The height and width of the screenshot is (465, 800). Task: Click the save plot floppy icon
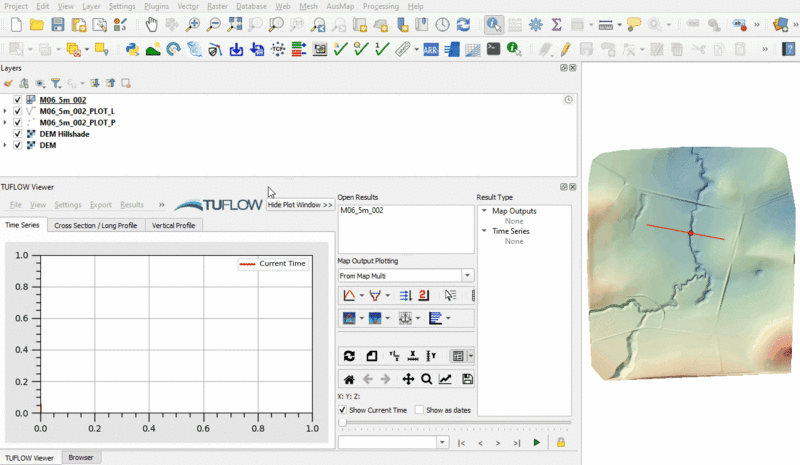coord(467,379)
